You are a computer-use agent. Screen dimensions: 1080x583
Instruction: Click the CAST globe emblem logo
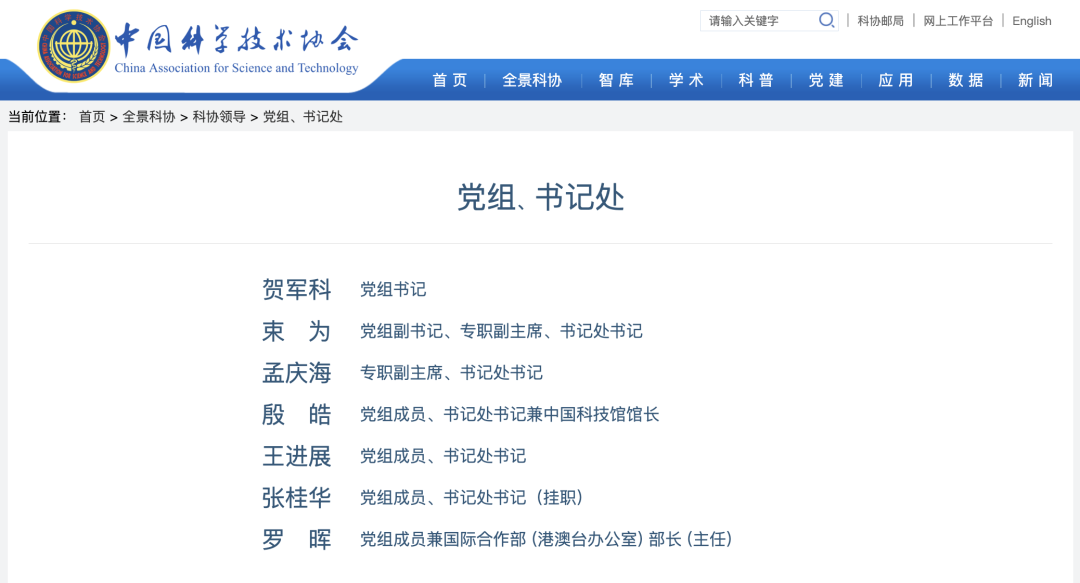click(x=72, y=47)
